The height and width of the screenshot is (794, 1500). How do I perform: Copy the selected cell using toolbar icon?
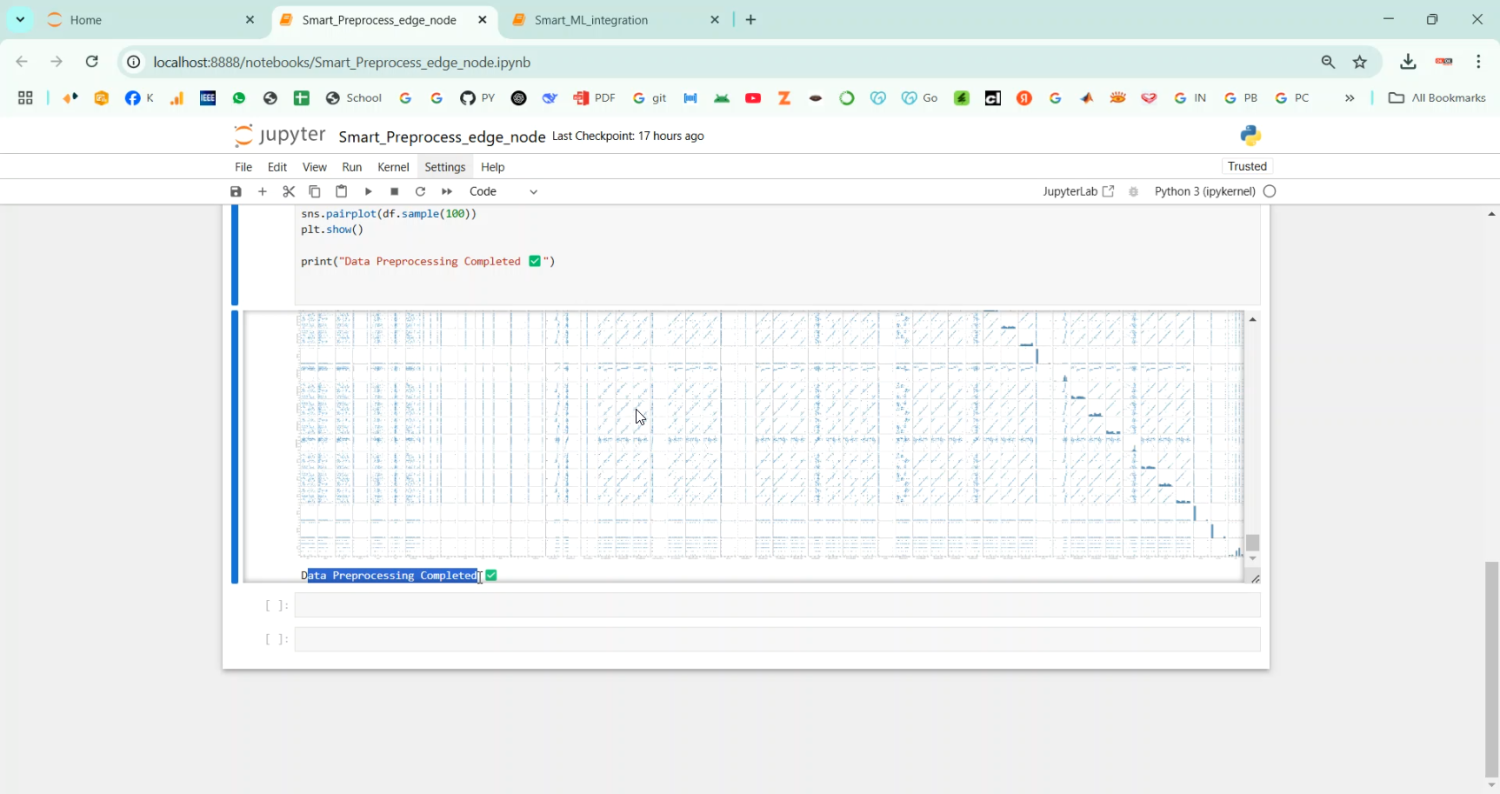tap(314, 191)
